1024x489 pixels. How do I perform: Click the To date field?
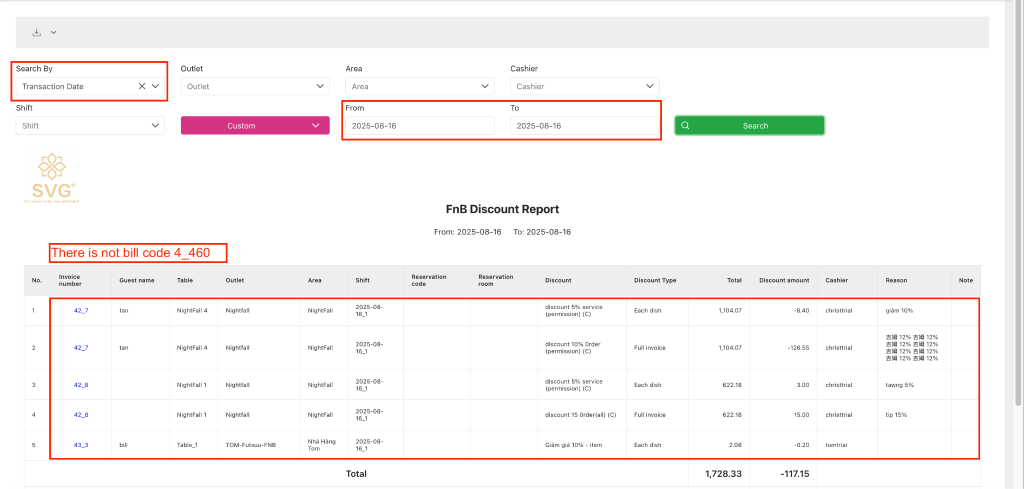click(584, 126)
